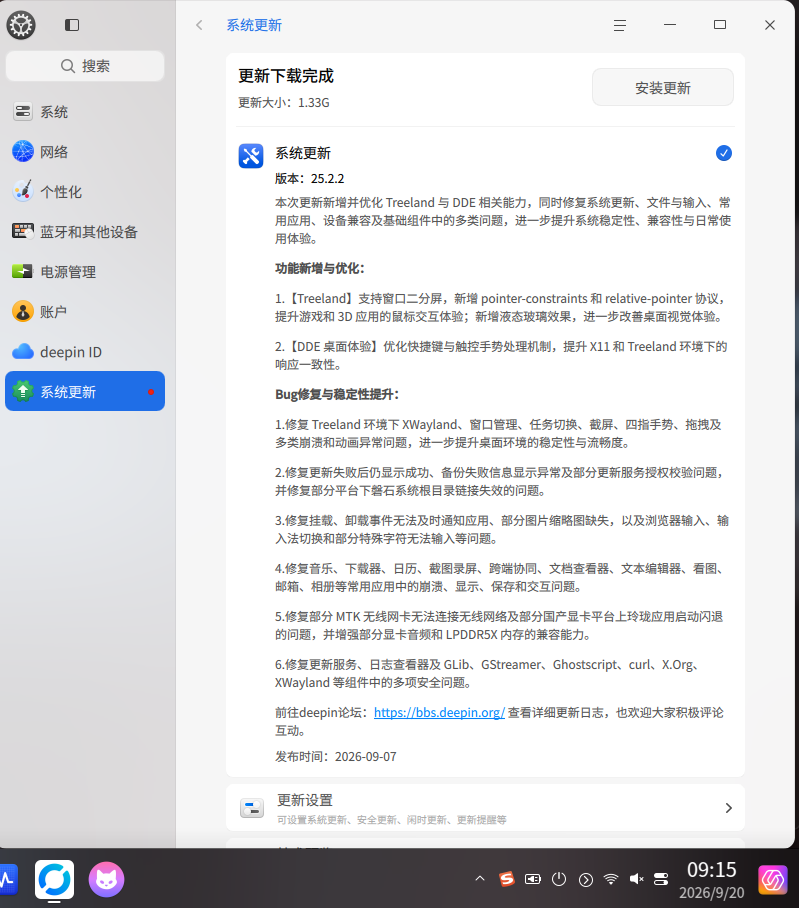Click the 功能新增与优化 heading
799x908 pixels.
click(320, 268)
